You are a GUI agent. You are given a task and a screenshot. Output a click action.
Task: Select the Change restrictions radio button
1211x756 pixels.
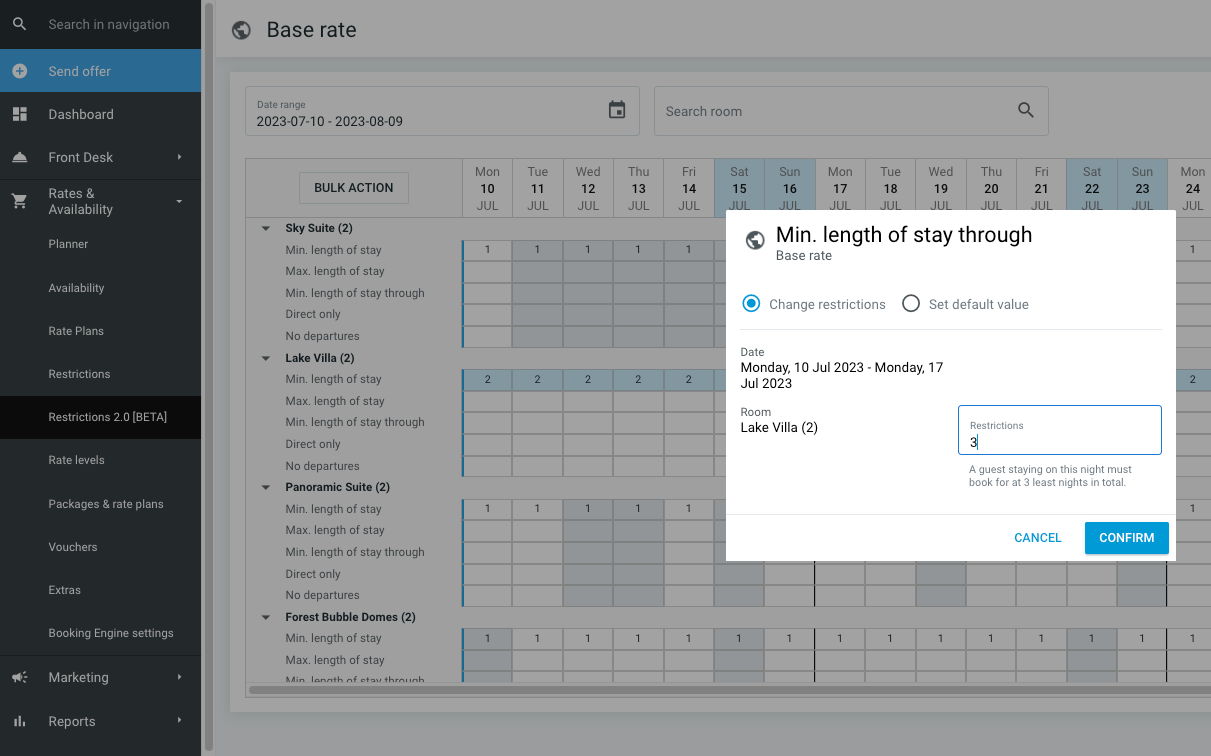pos(752,304)
